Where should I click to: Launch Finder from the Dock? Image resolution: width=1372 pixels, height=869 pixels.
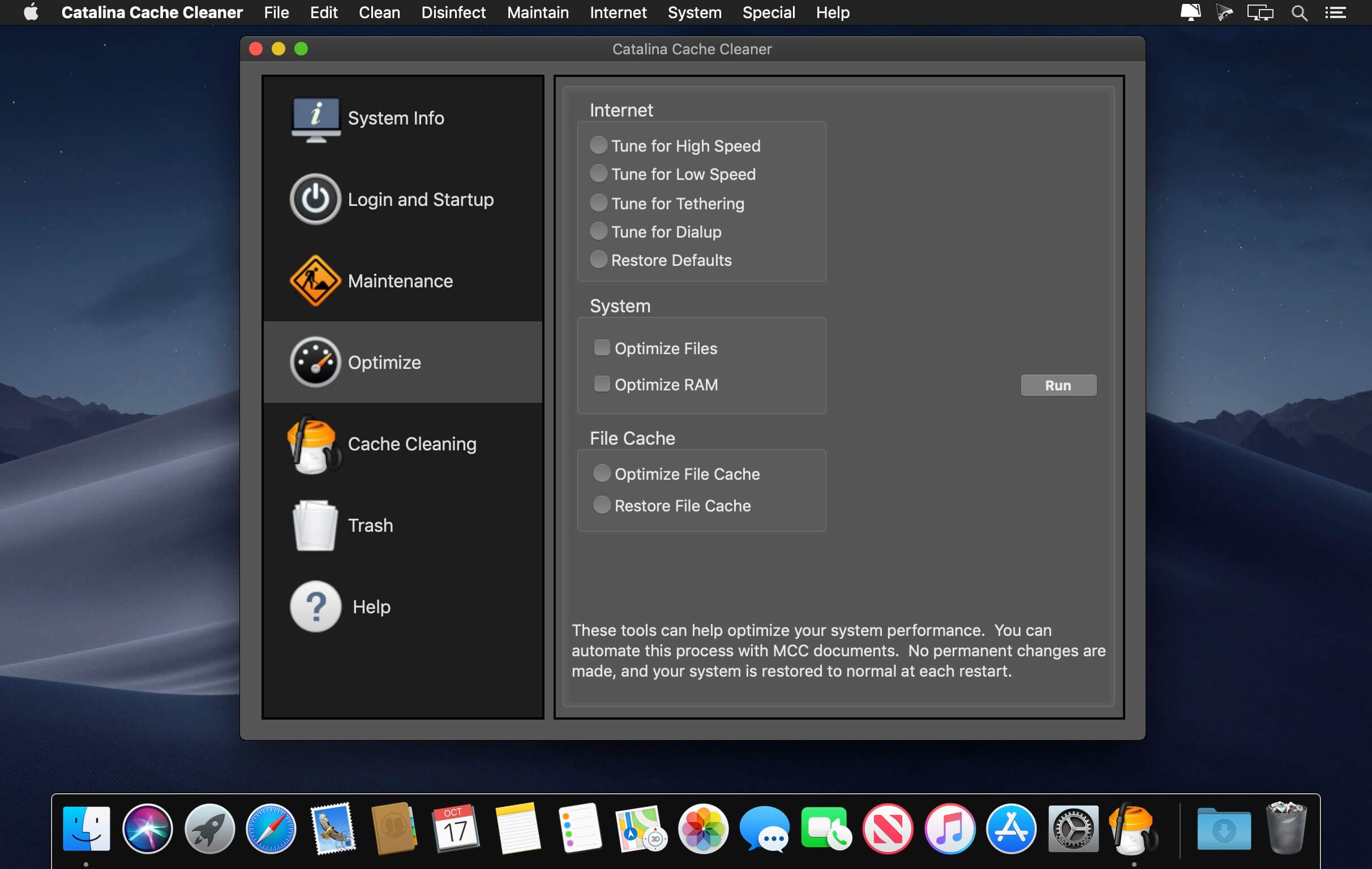86,829
